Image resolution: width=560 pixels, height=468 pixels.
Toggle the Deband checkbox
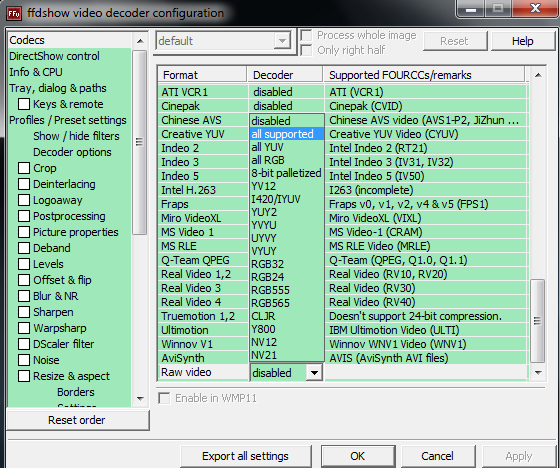point(24,248)
